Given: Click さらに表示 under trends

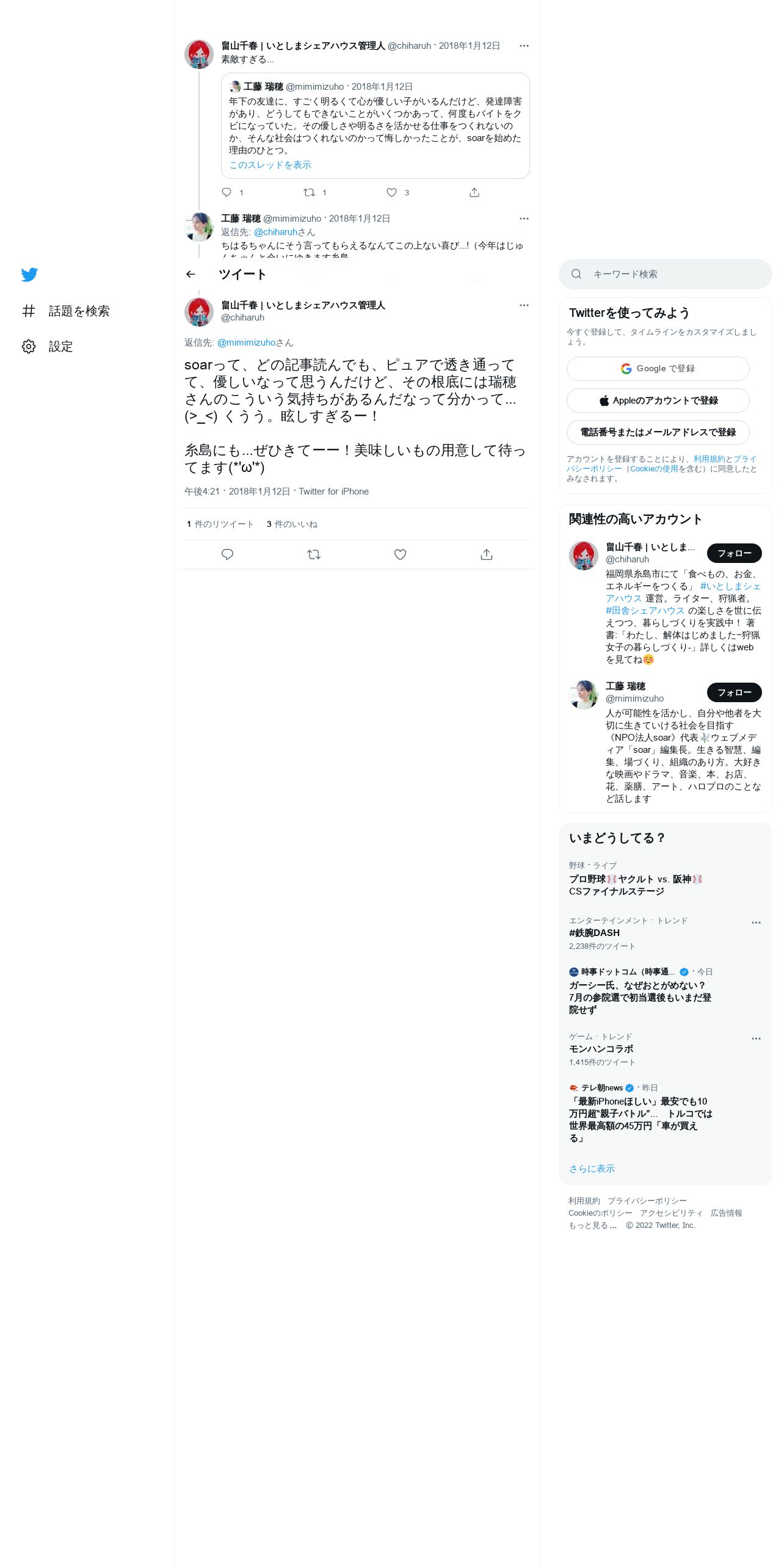Looking at the screenshot, I should click(x=592, y=1169).
